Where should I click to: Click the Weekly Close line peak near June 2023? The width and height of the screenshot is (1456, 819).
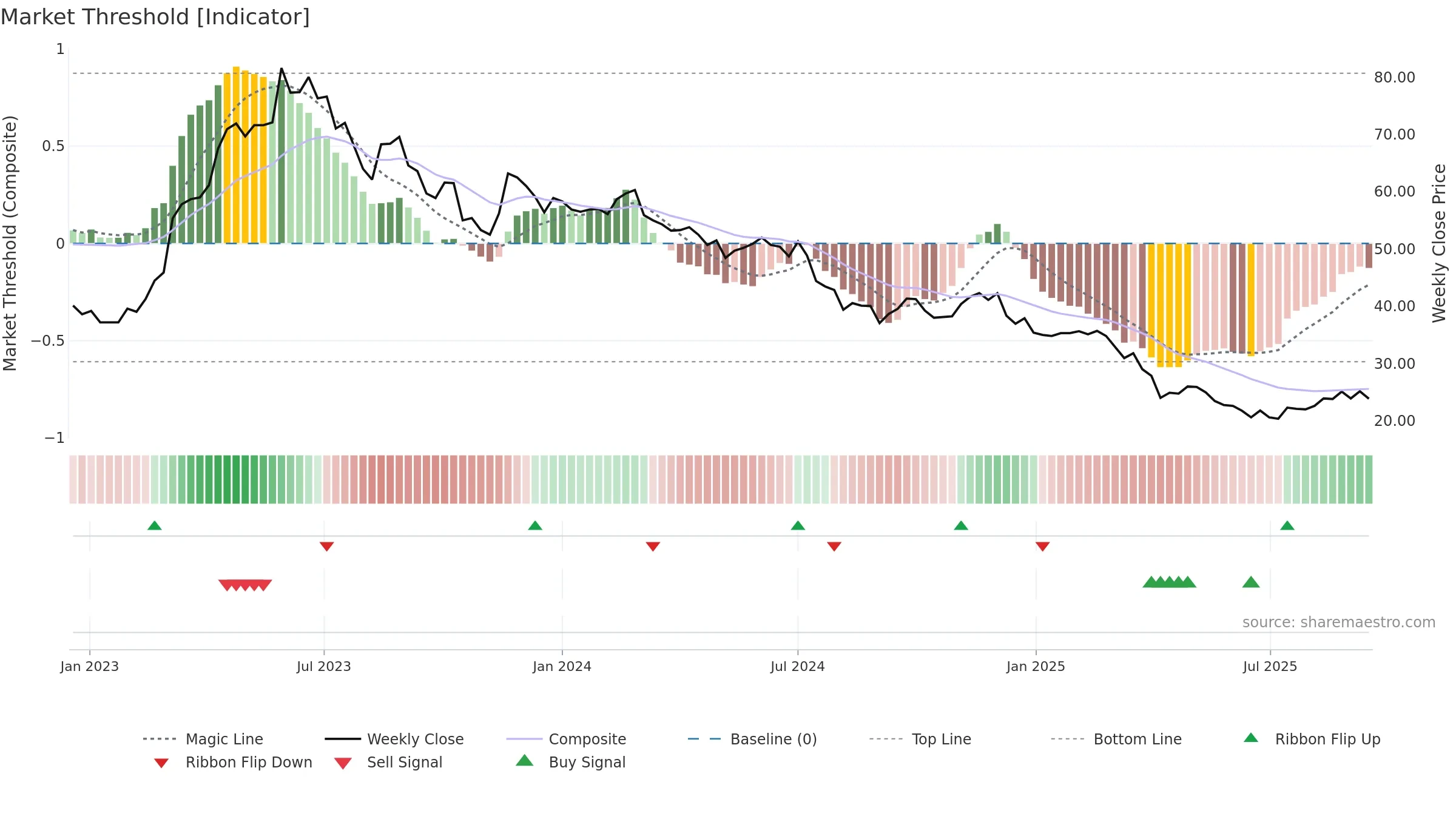pyautogui.click(x=281, y=69)
